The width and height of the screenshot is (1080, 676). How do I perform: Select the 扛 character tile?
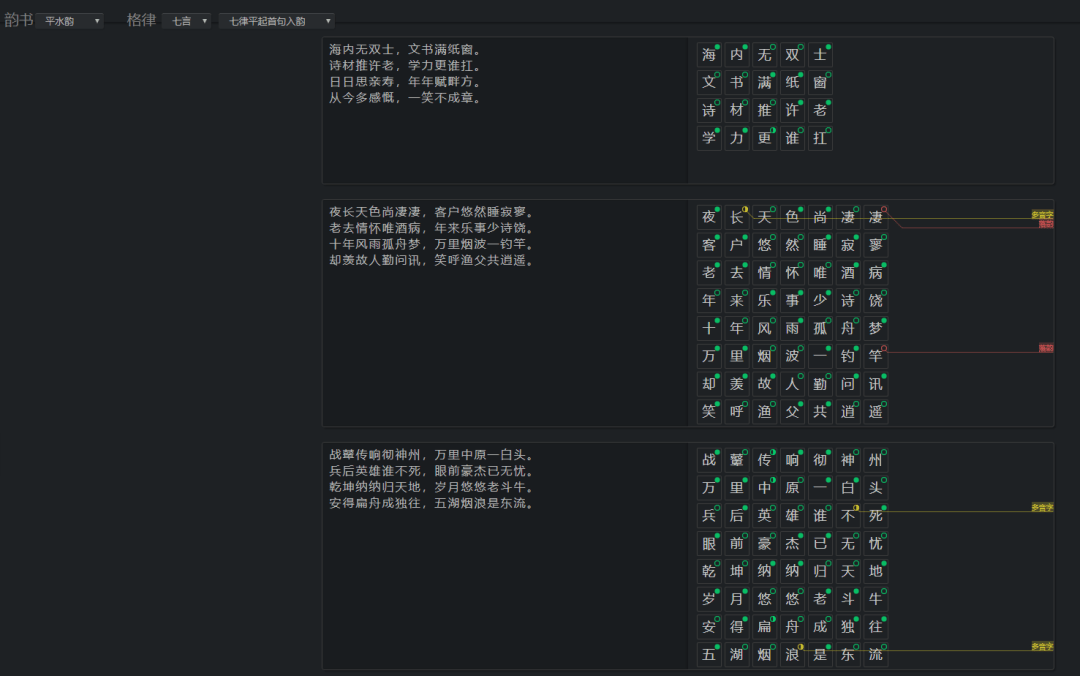pos(820,138)
